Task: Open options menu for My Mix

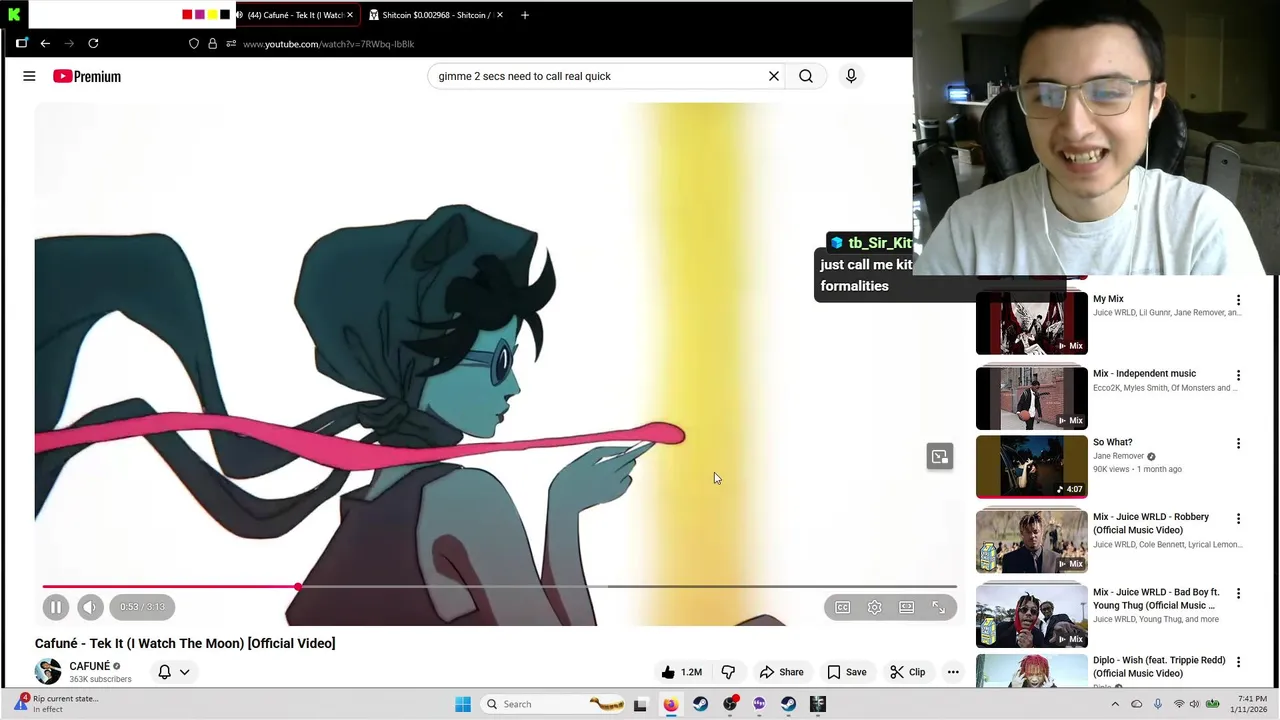Action: click(x=1238, y=300)
